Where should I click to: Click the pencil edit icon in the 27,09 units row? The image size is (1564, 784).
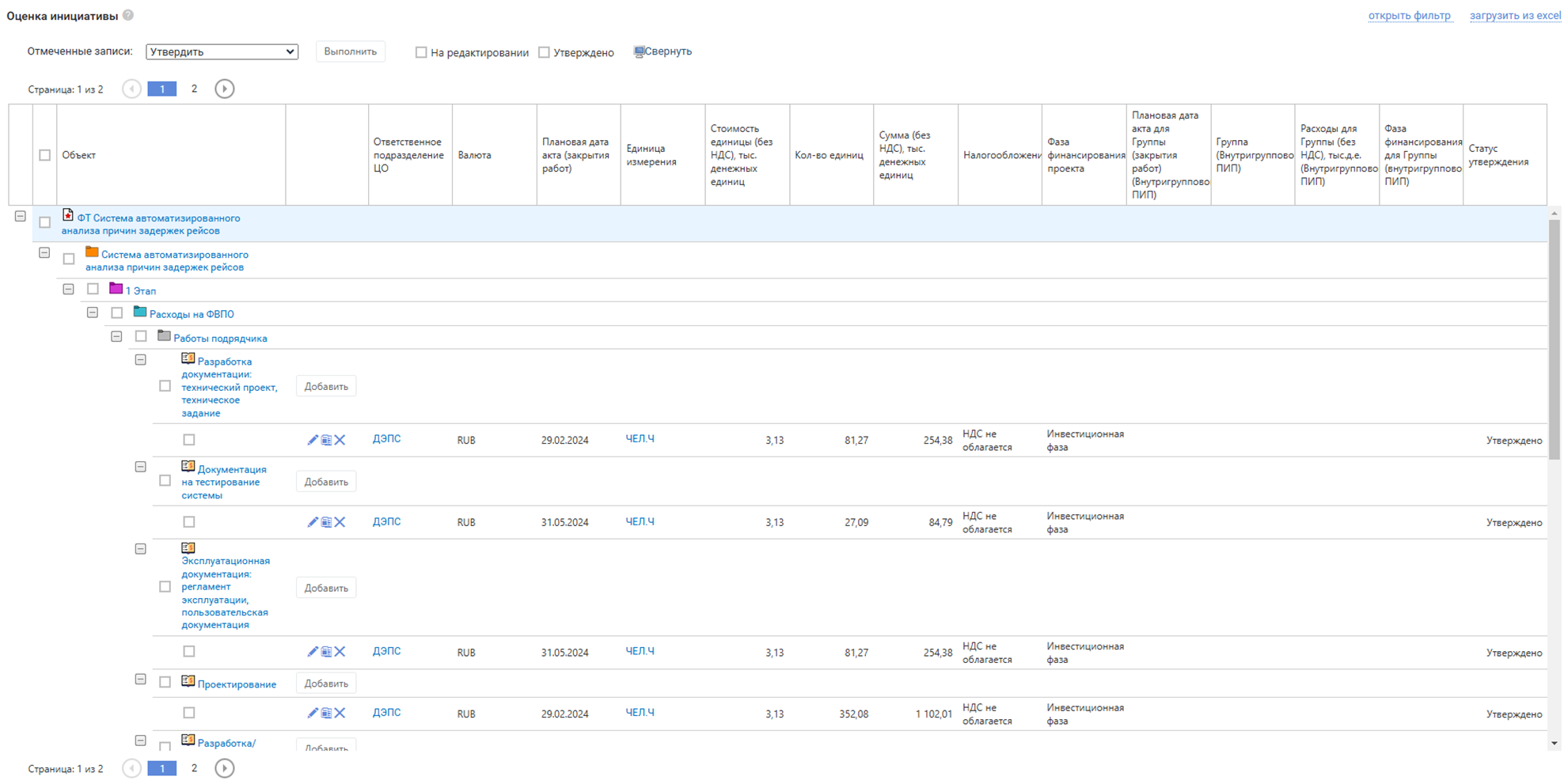click(313, 522)
